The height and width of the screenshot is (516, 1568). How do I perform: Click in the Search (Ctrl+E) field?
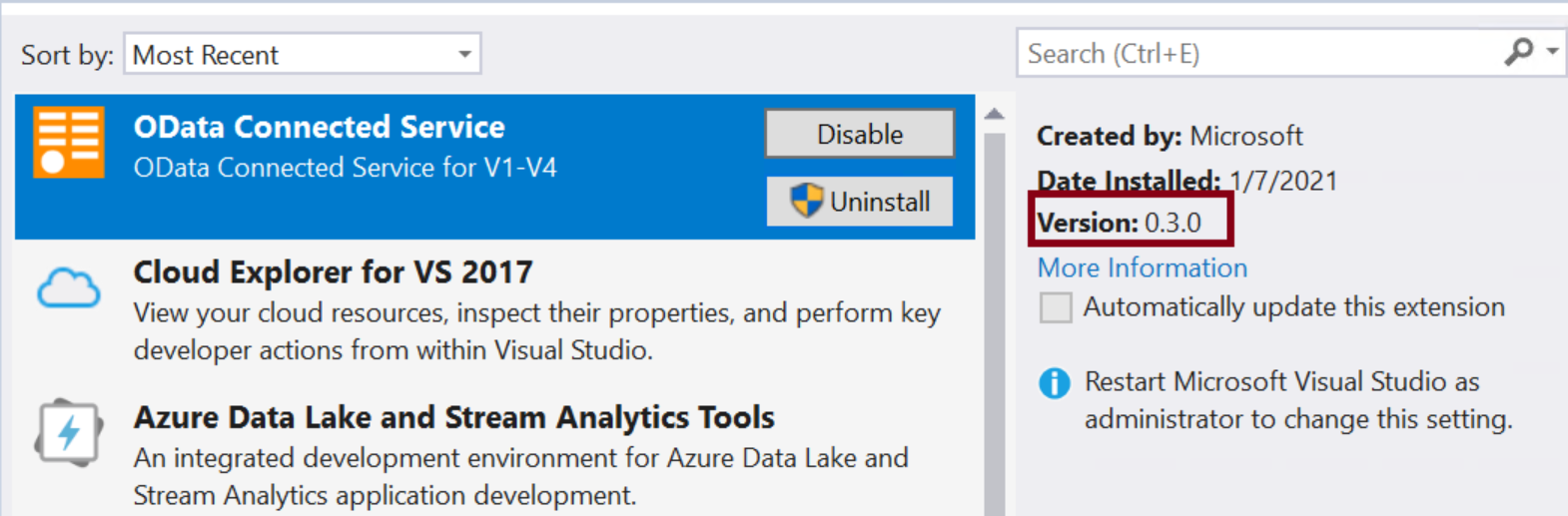click(1258, 53)
